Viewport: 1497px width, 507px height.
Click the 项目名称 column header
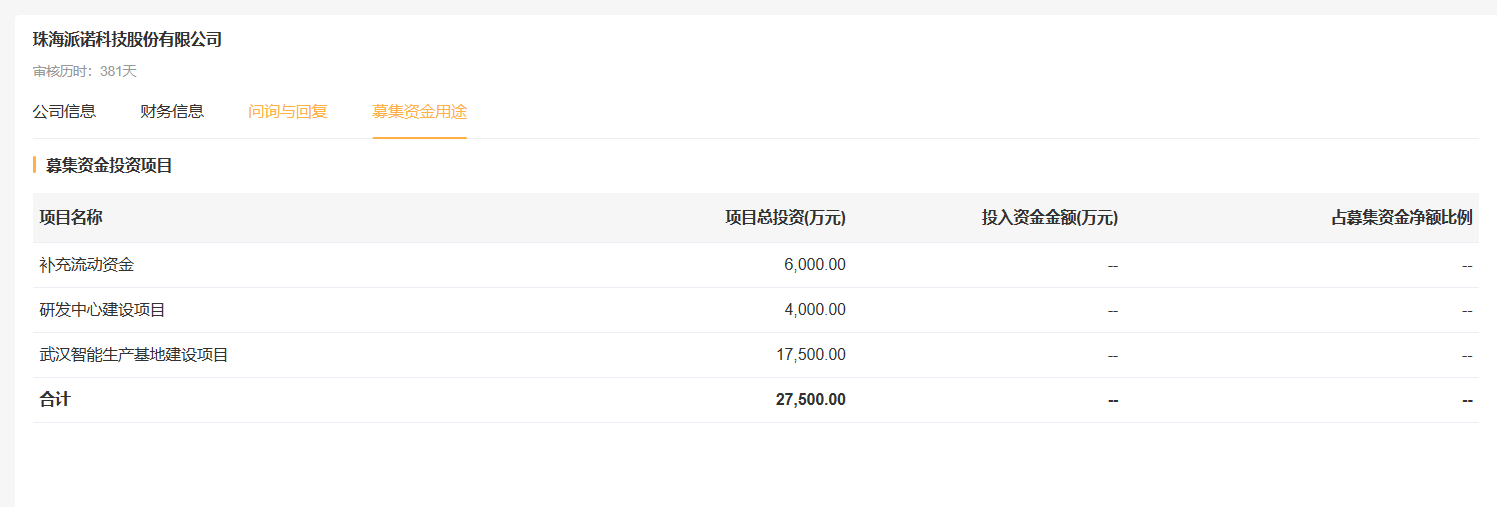click(71, 217)
